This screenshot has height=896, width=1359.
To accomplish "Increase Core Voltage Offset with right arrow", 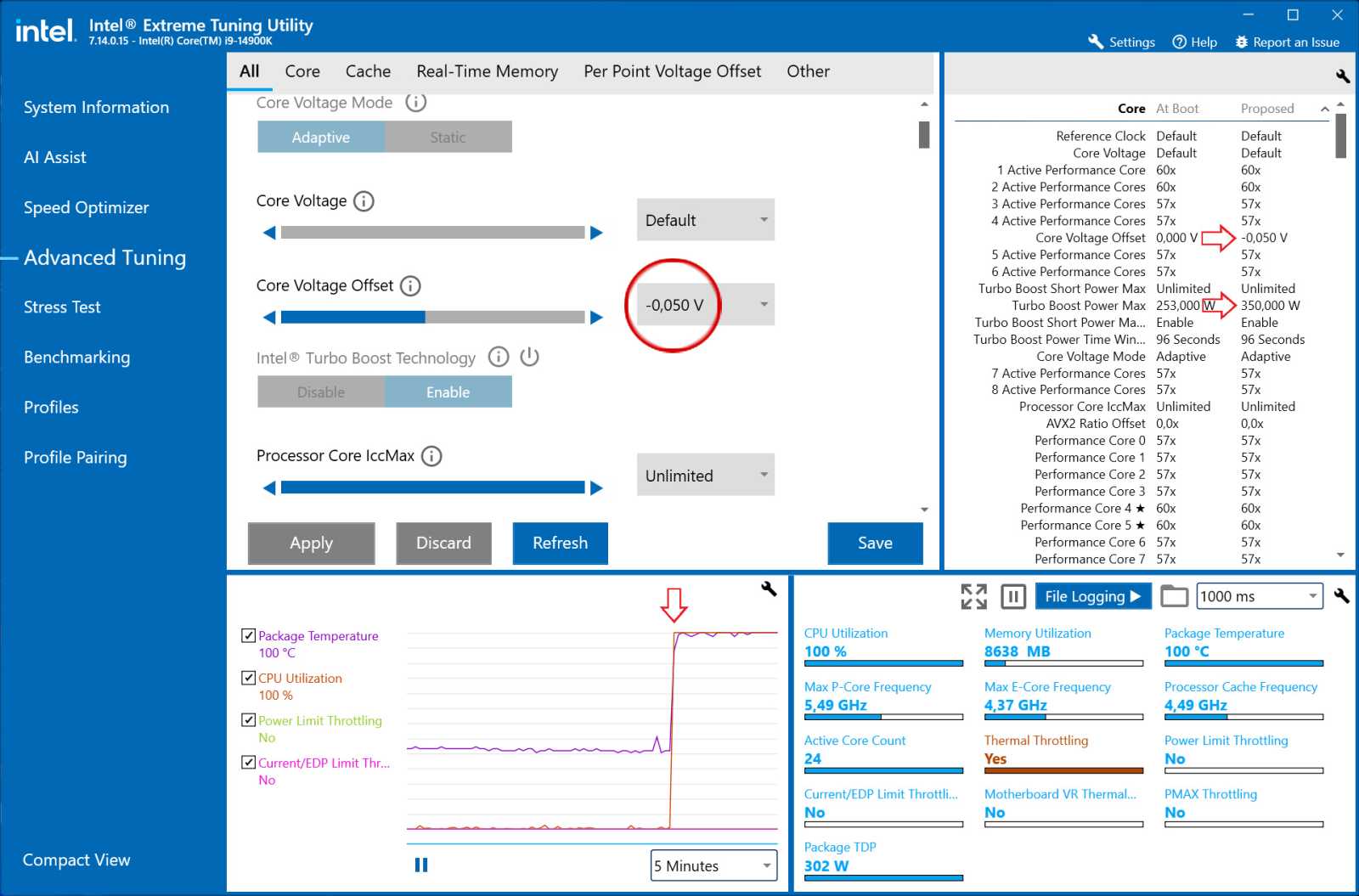I will pyautogui.click(x=596, y=318).
